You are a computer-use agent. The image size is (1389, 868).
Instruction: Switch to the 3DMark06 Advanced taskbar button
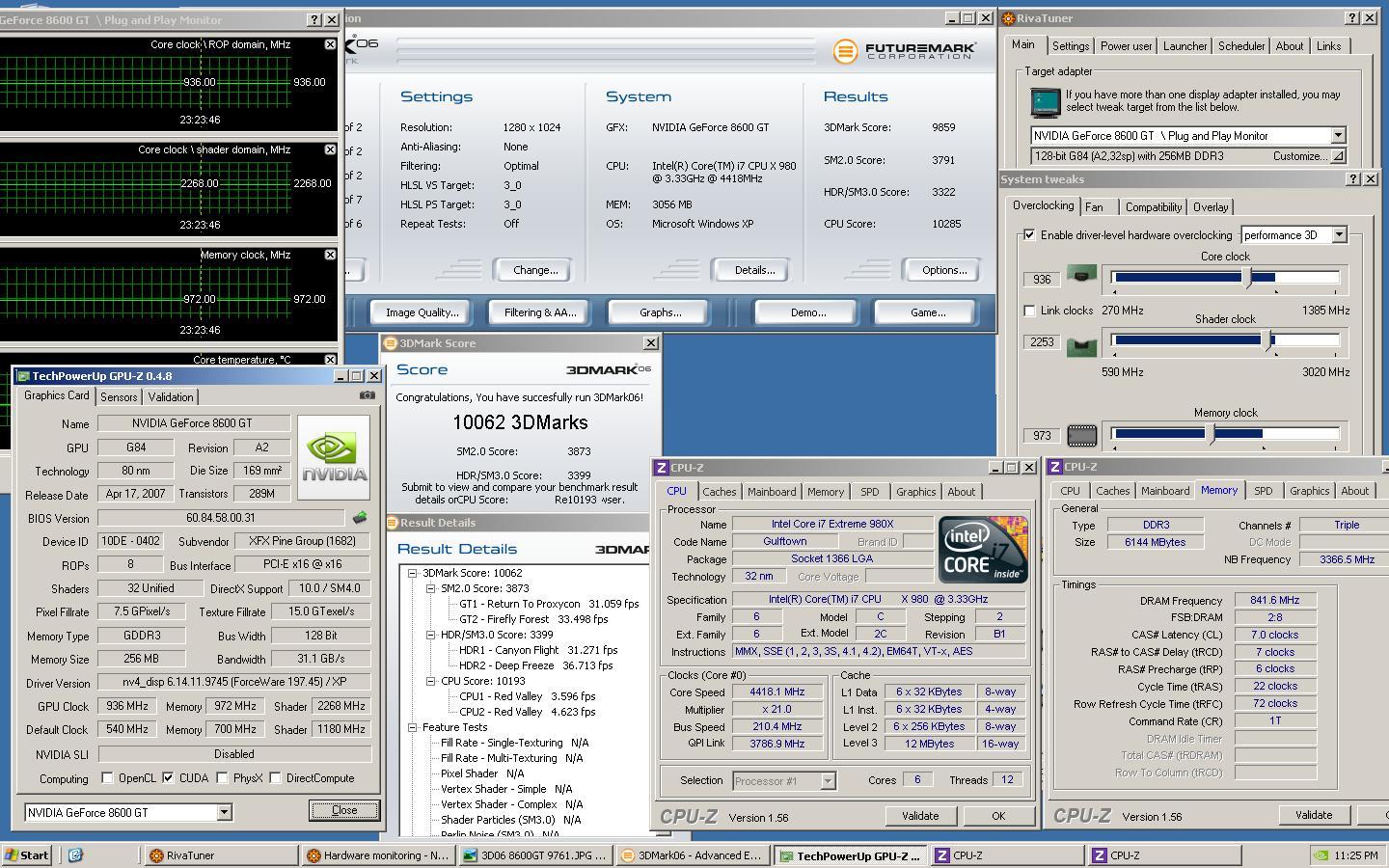[x=693, y=854]
